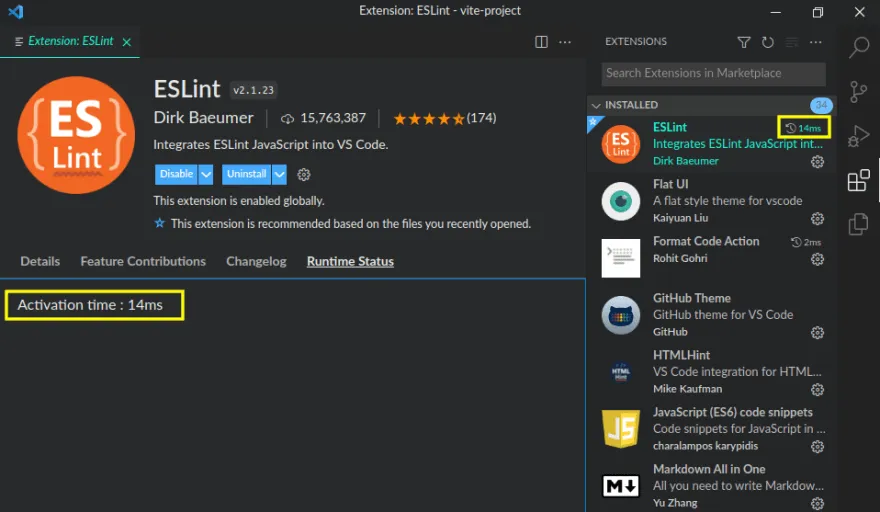The width and height of the screenshot is (880, 512).
Task: Open the Disable dropdown arrow
Action: pyautogui.click(x=206, y=175)
